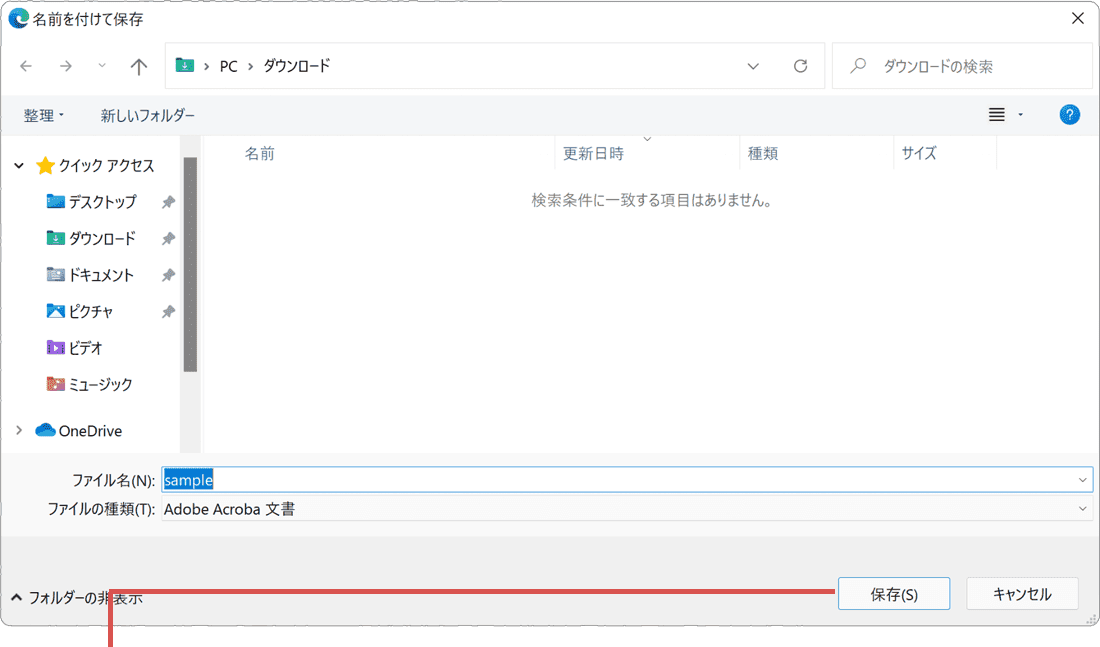This screenshot has height=647, width=1100.
Task: Toggle sort order on 更新日時 column
Action: pyautogui.click(x=591, y=153)
